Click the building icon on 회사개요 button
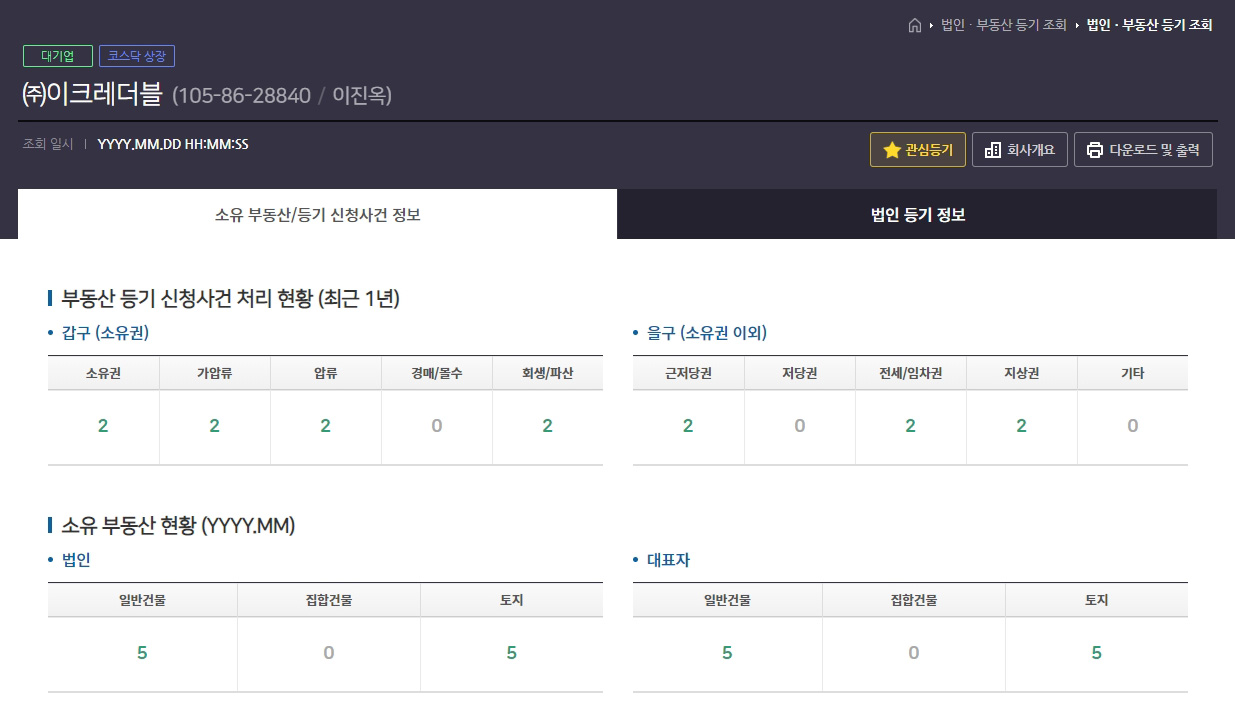Image resolution: width=1235 pixels, height=723 pixels. coord(991,149)
